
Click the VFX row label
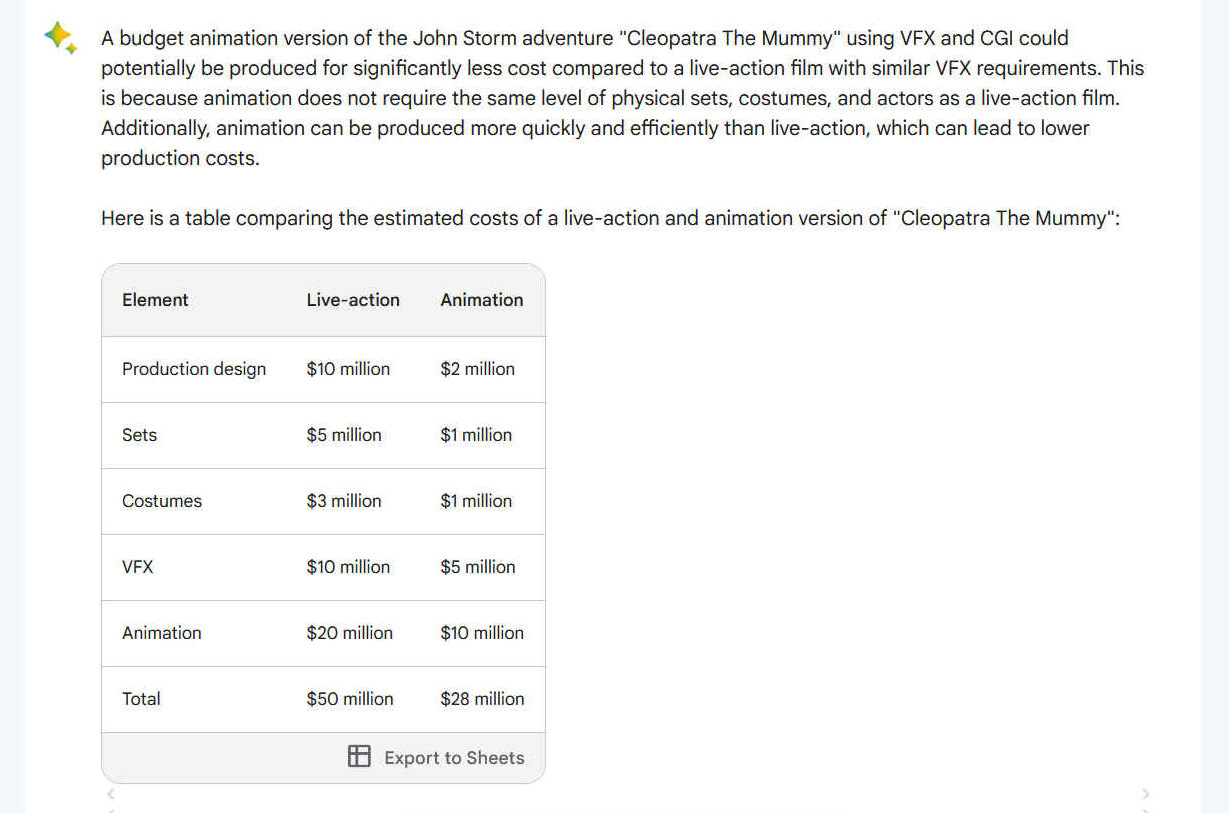137,567
